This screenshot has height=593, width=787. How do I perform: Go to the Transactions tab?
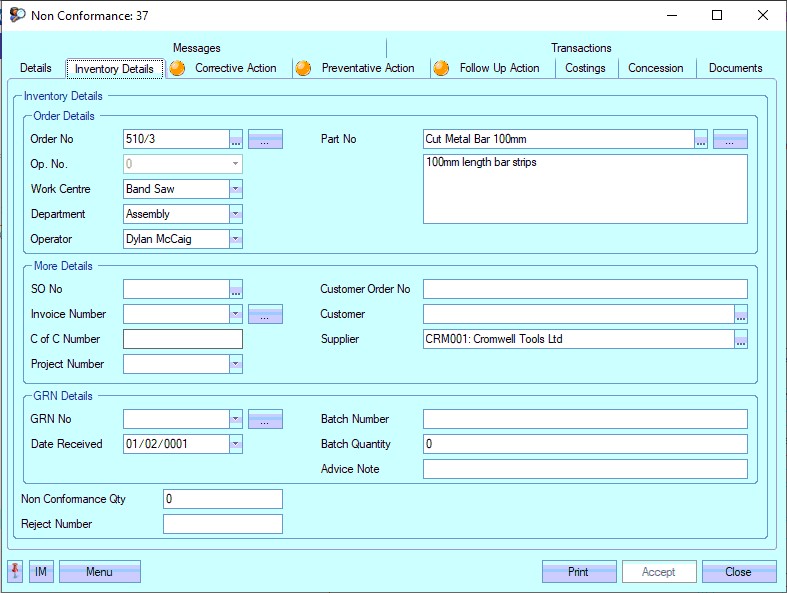[x=581, y=48]
